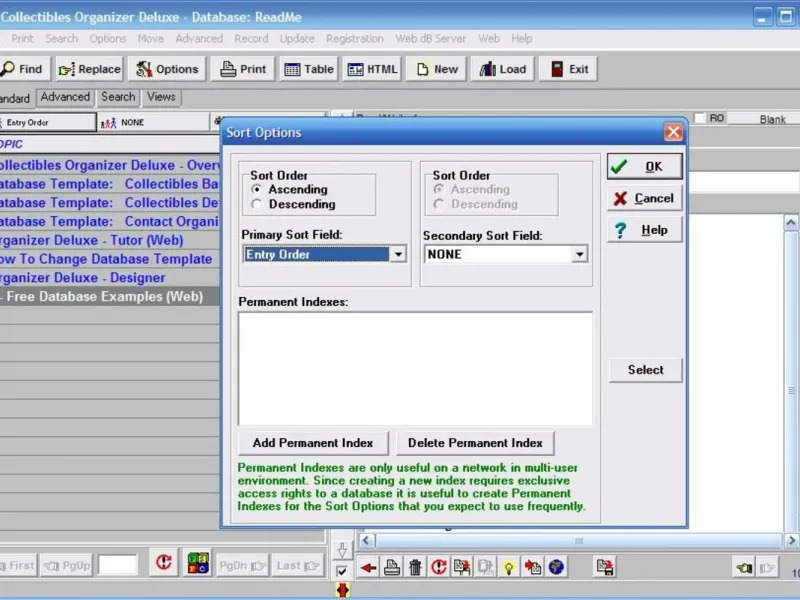Open the Search menu in the menu bar
Image resolution: width=800 pixels, height=600 pixels.
point(62,39)
